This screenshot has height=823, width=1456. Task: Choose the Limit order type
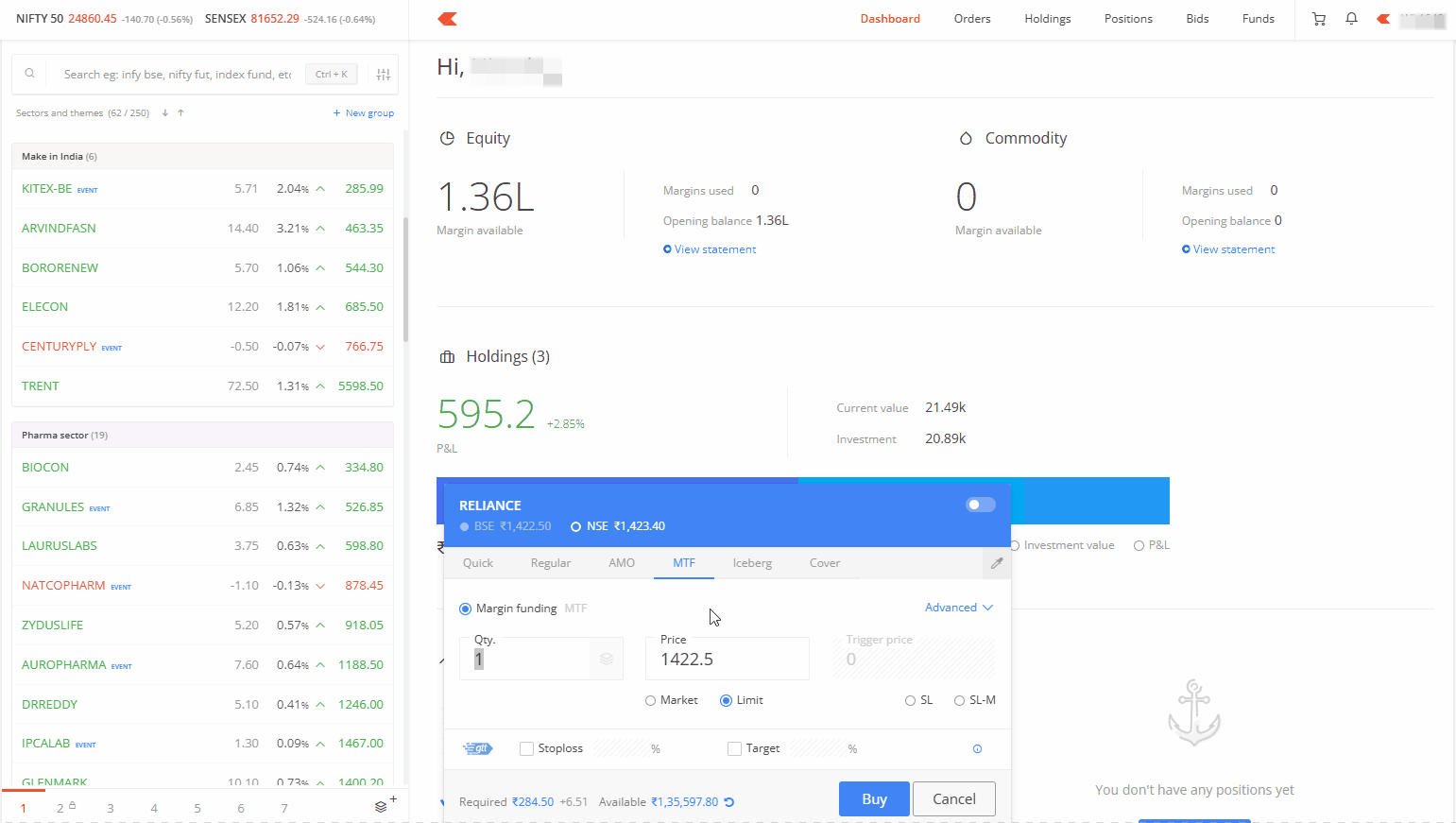click(x=726, y=700)
